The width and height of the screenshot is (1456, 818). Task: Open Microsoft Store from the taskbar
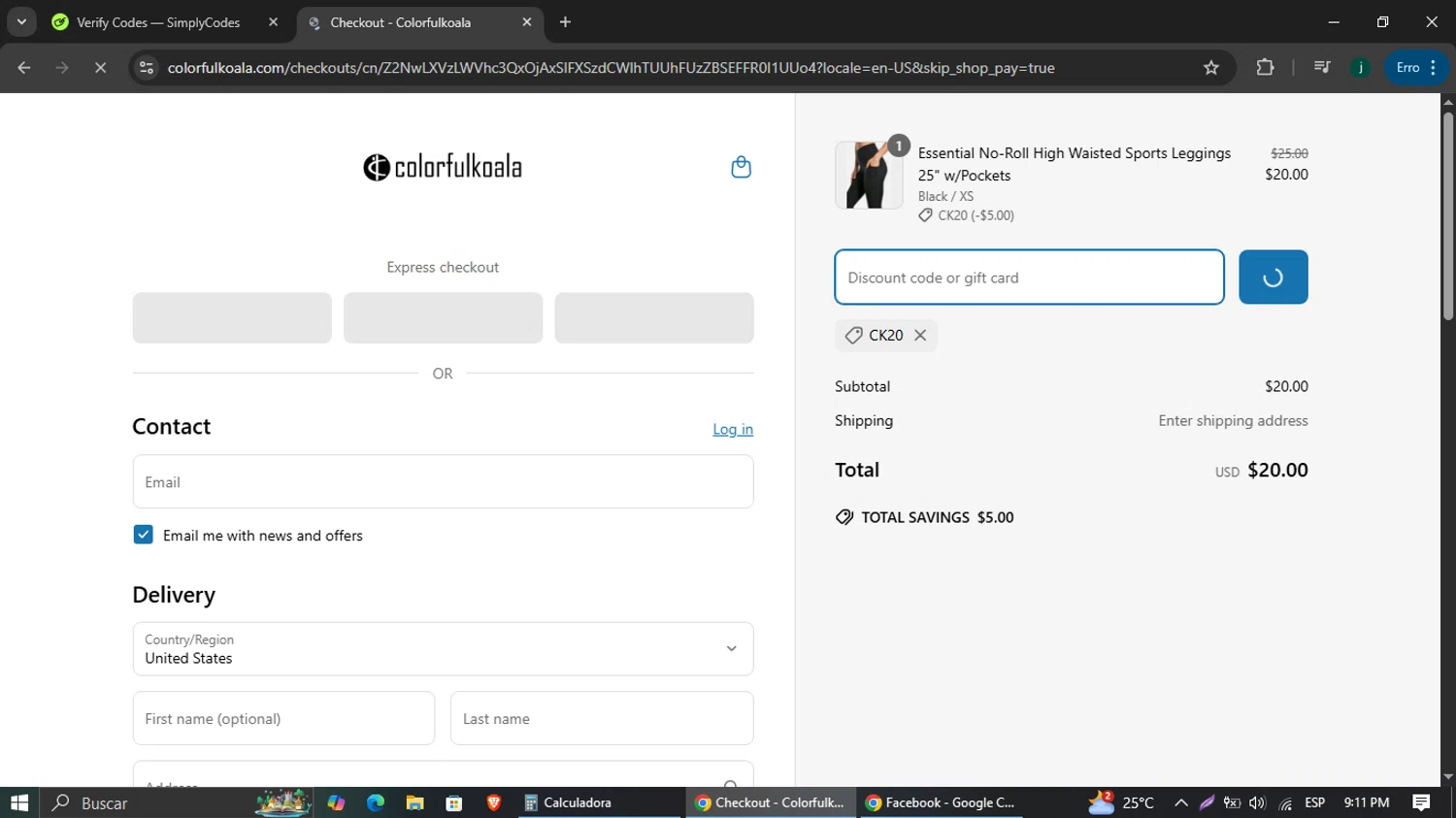coord(454,802)
